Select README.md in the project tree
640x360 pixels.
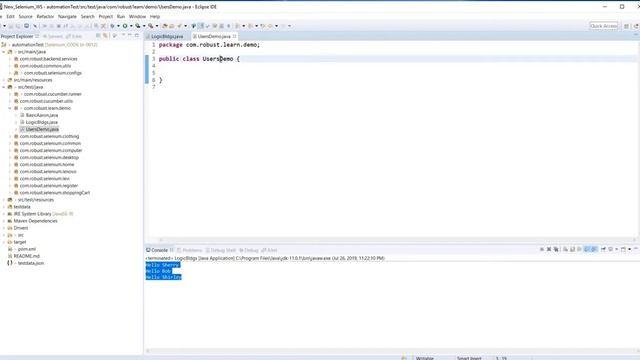pyautogui.click(x=27, y=256)
